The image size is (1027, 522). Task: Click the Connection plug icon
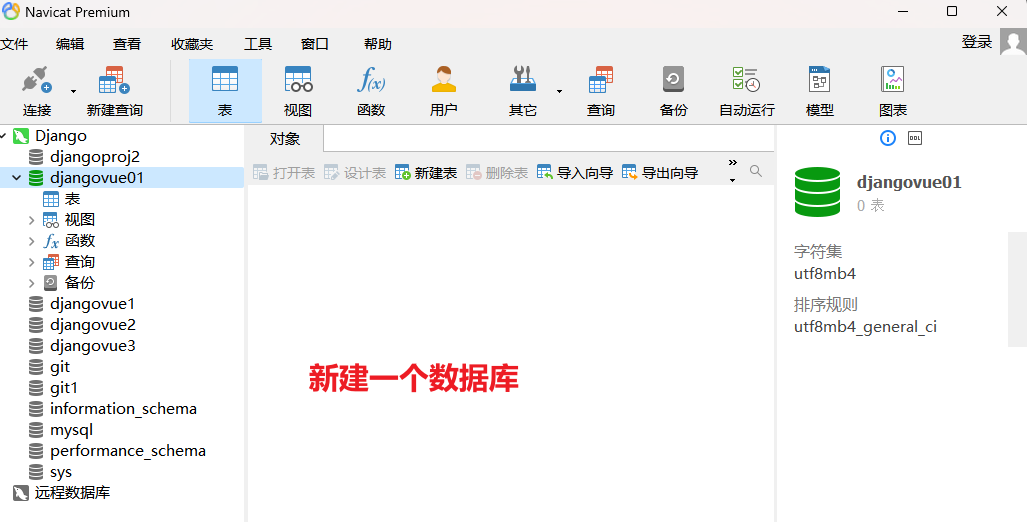37,79
